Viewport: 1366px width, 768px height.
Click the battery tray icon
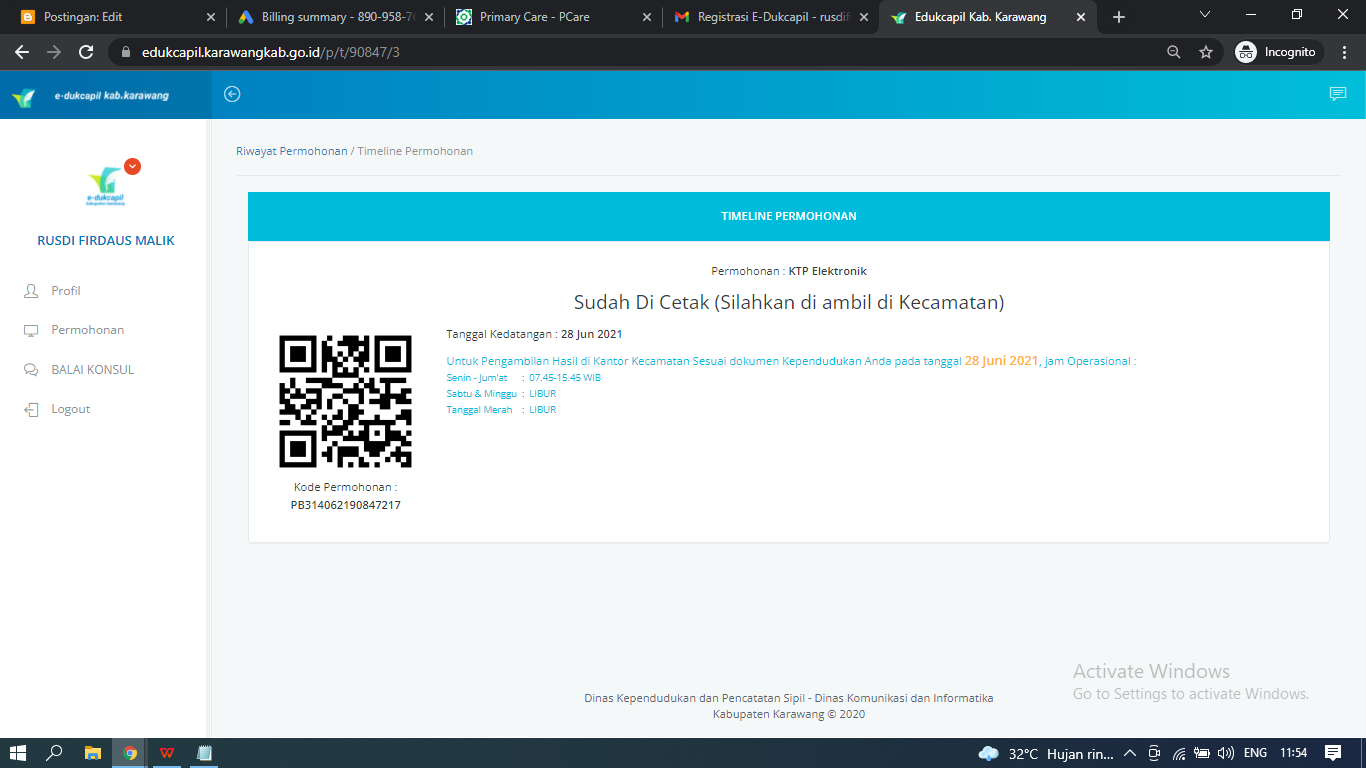[1202, 753]
